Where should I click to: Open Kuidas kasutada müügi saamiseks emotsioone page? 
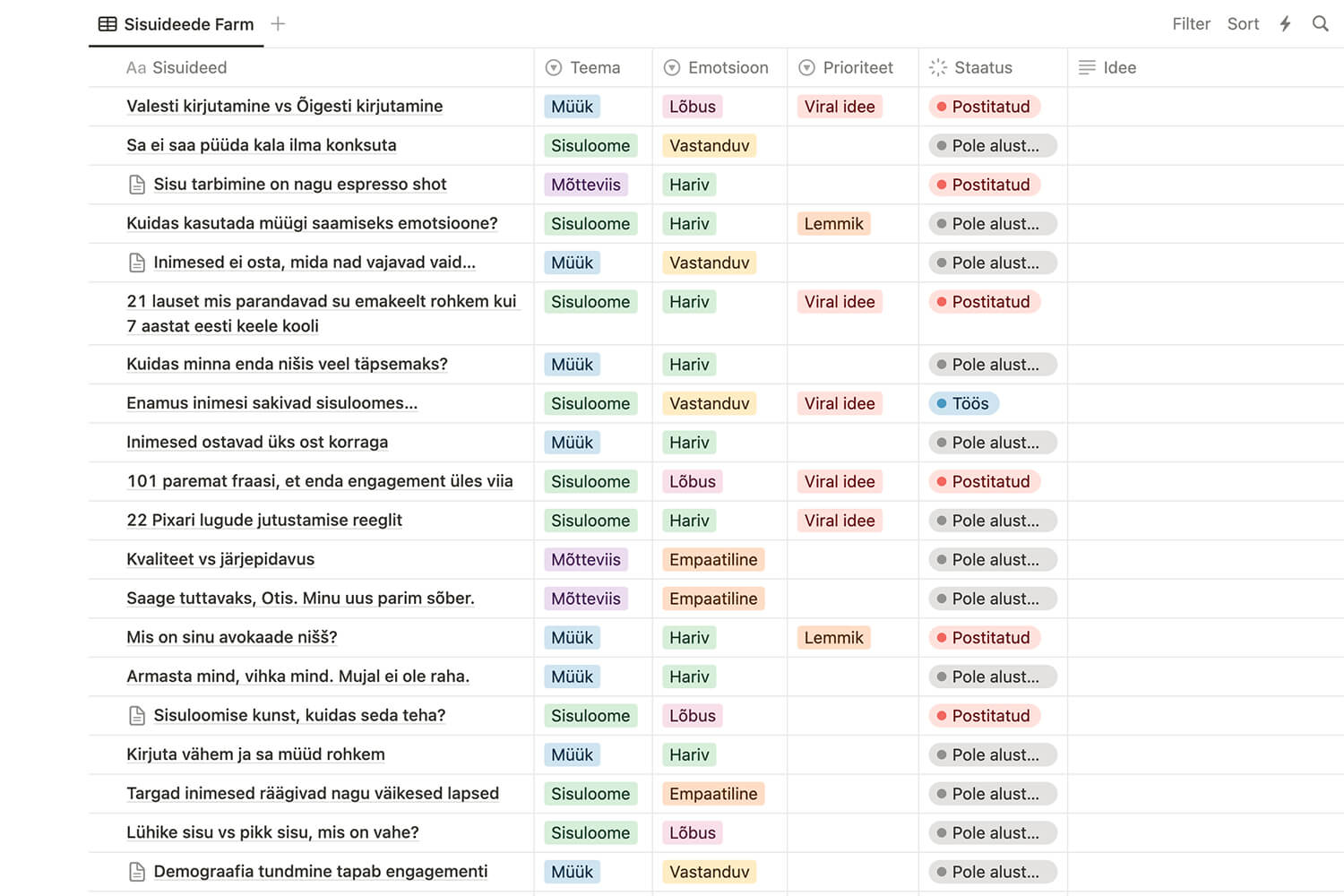(x=312, y=223)
